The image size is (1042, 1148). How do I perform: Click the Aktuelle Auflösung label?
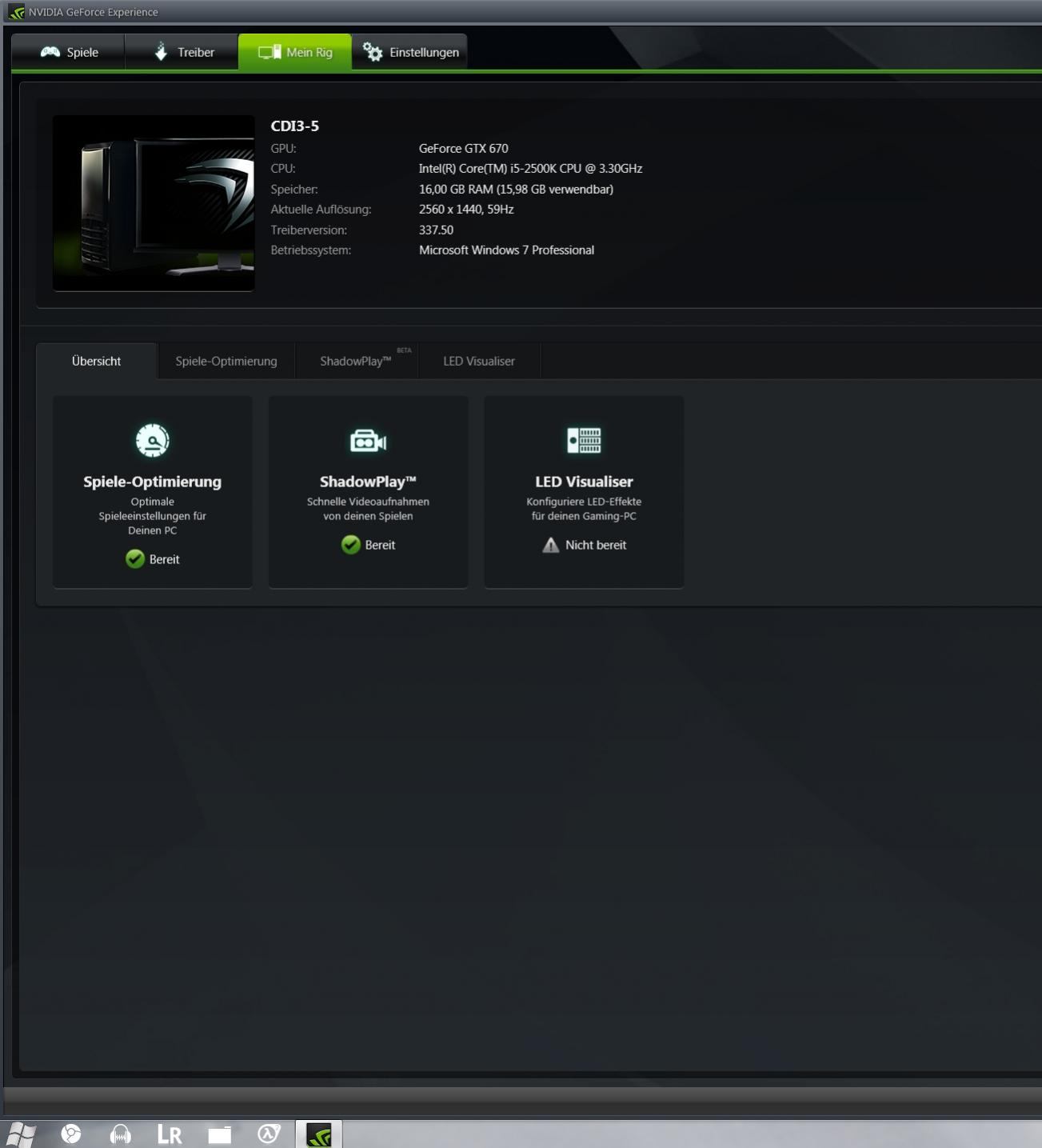[321, 209]
